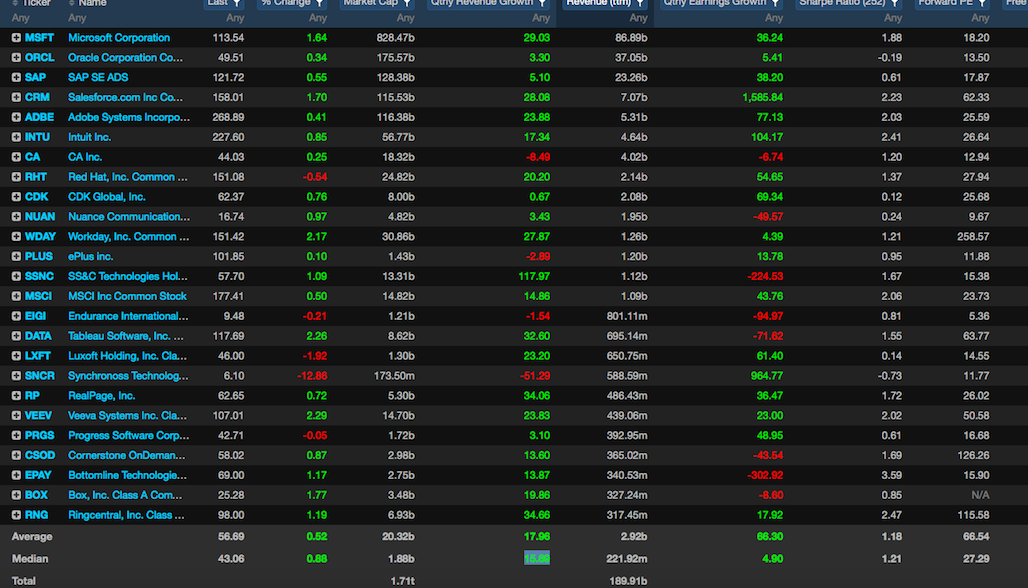Viewport: 1028px width, 588px height.
Task: Open the CSOD ticker link
Action: 39,456
